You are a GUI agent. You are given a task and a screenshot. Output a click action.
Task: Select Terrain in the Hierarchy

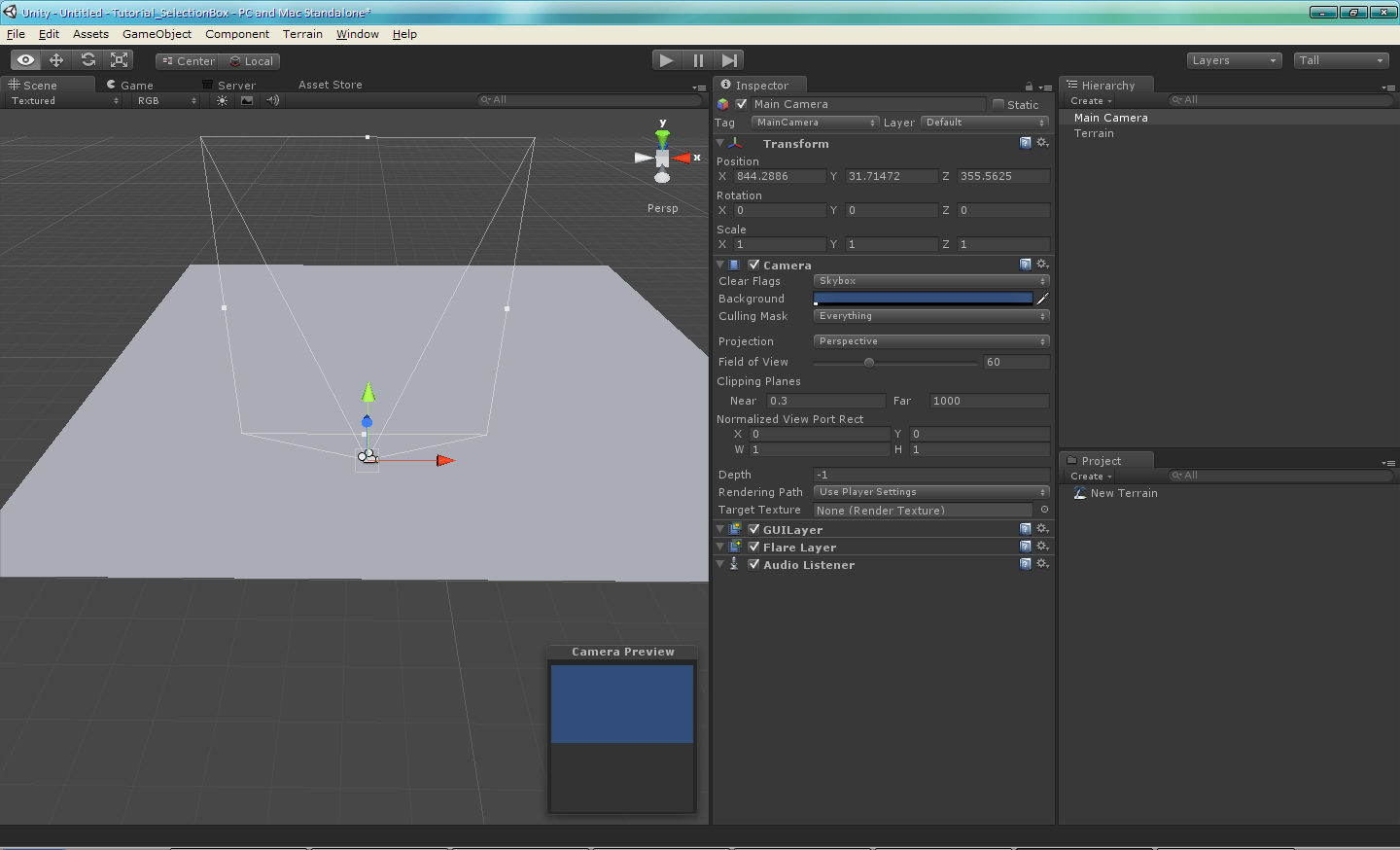point(1094,133)
